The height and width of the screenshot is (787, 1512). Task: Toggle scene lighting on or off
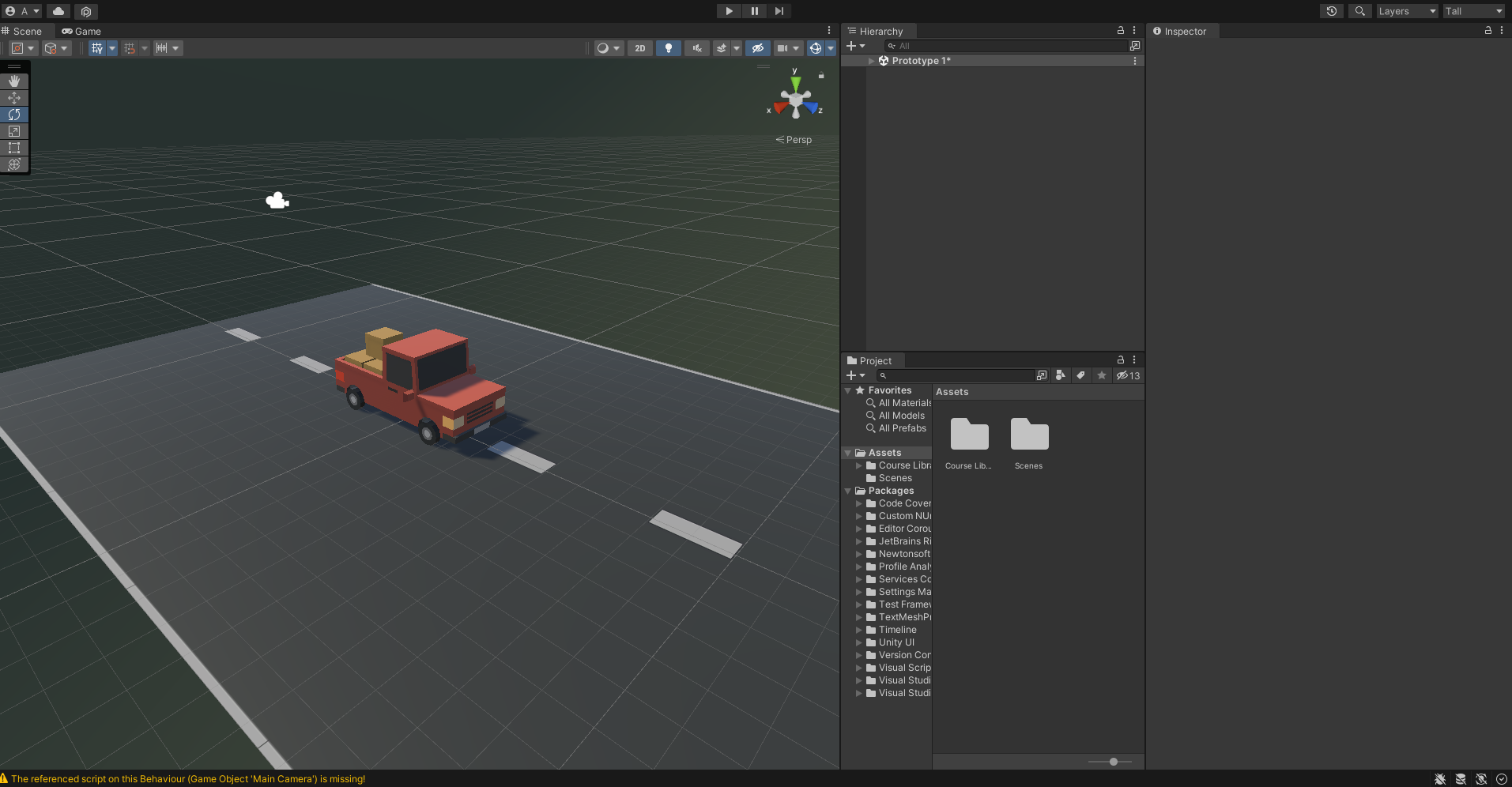pos(669,48)
